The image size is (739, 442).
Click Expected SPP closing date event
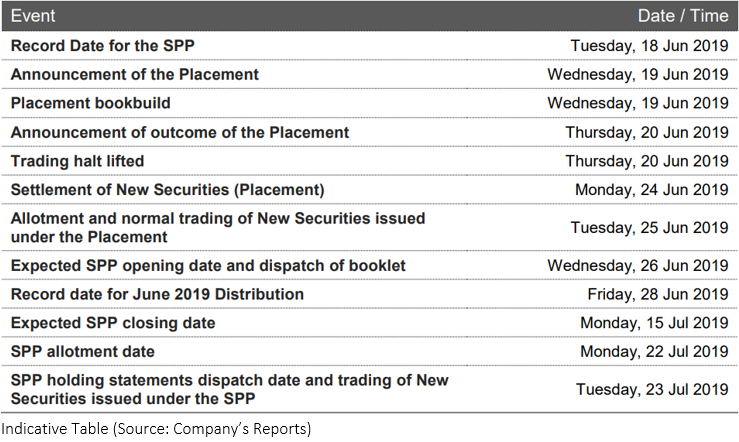(x=113, y=323)
